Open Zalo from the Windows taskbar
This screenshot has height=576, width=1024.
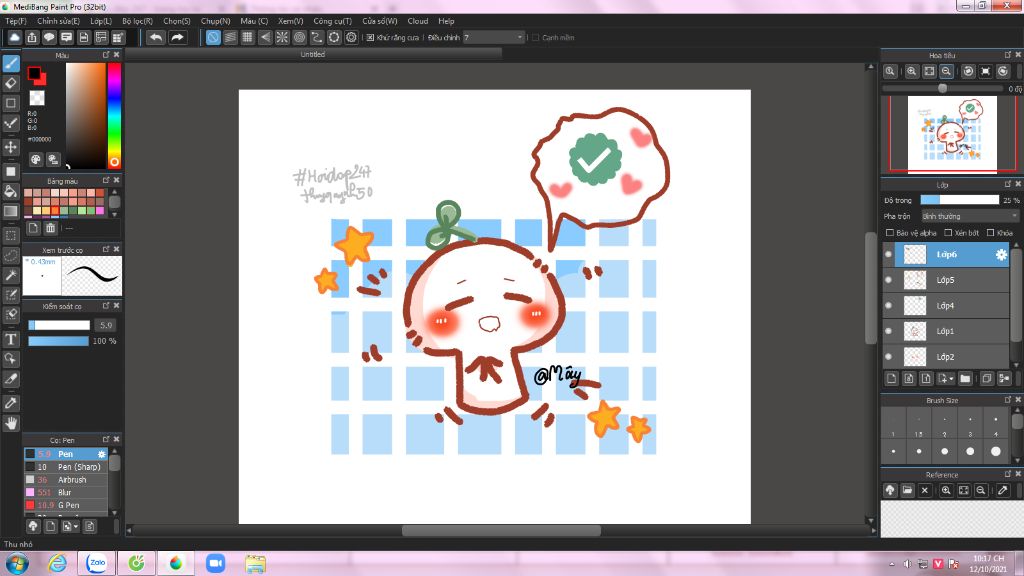pos(97,563)
